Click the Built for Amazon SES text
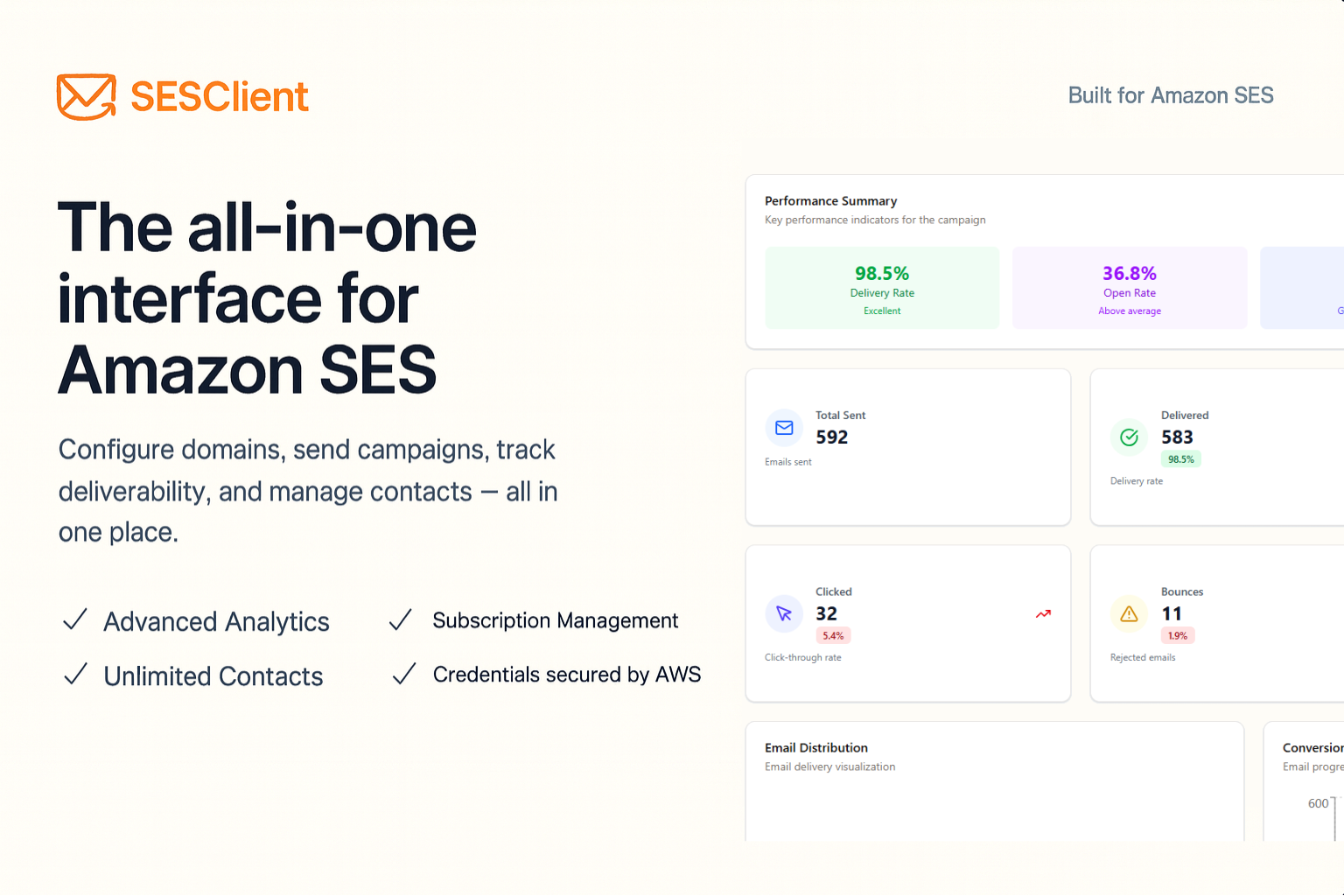1344x896 pixels. (1170, 95)
